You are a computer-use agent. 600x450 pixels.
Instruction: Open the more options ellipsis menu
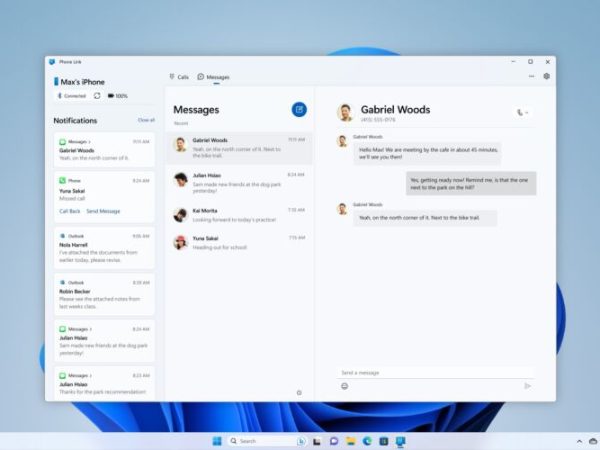[x=531, y=76]
